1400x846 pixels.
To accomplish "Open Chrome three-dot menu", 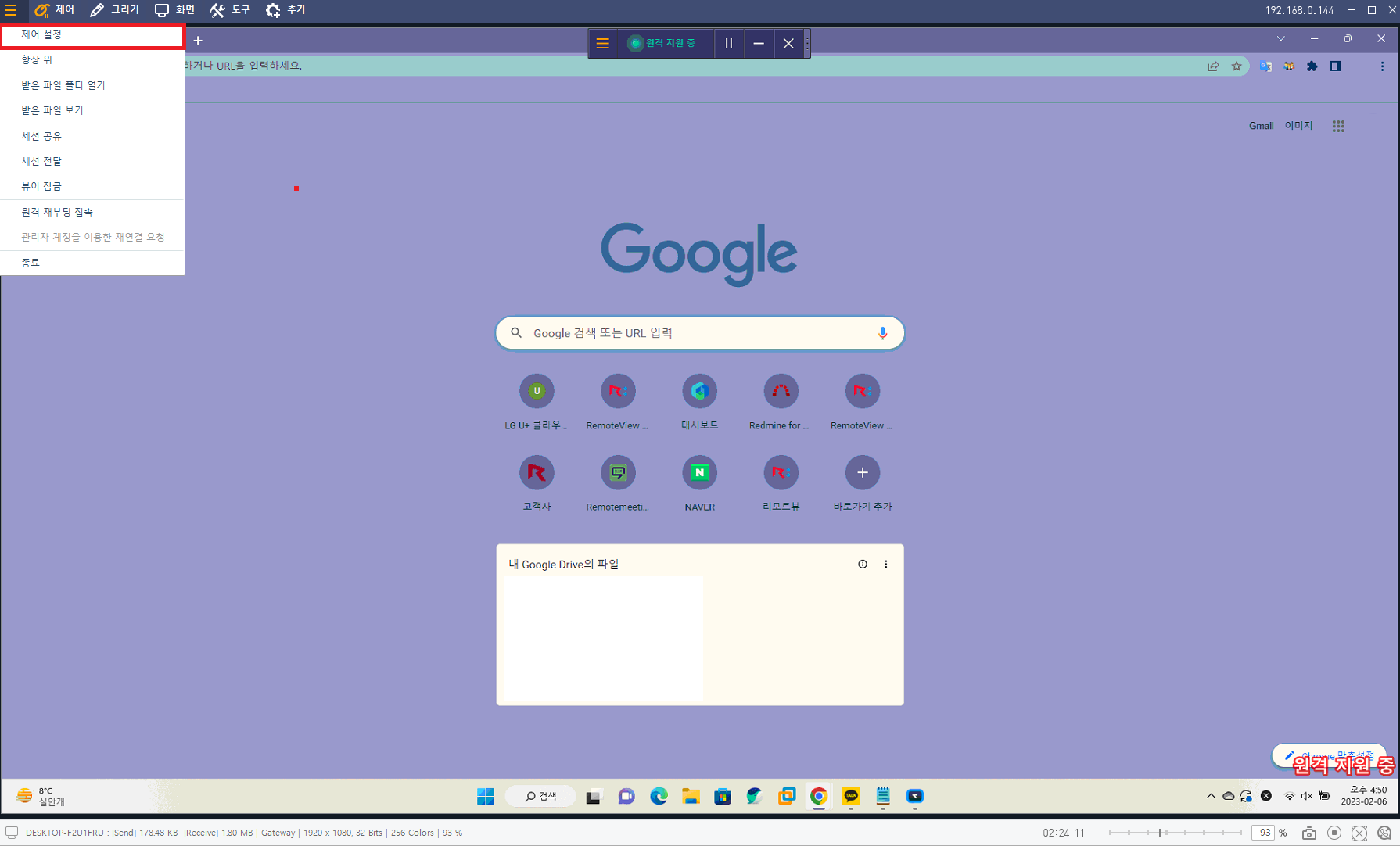I will coord(1382,66).
